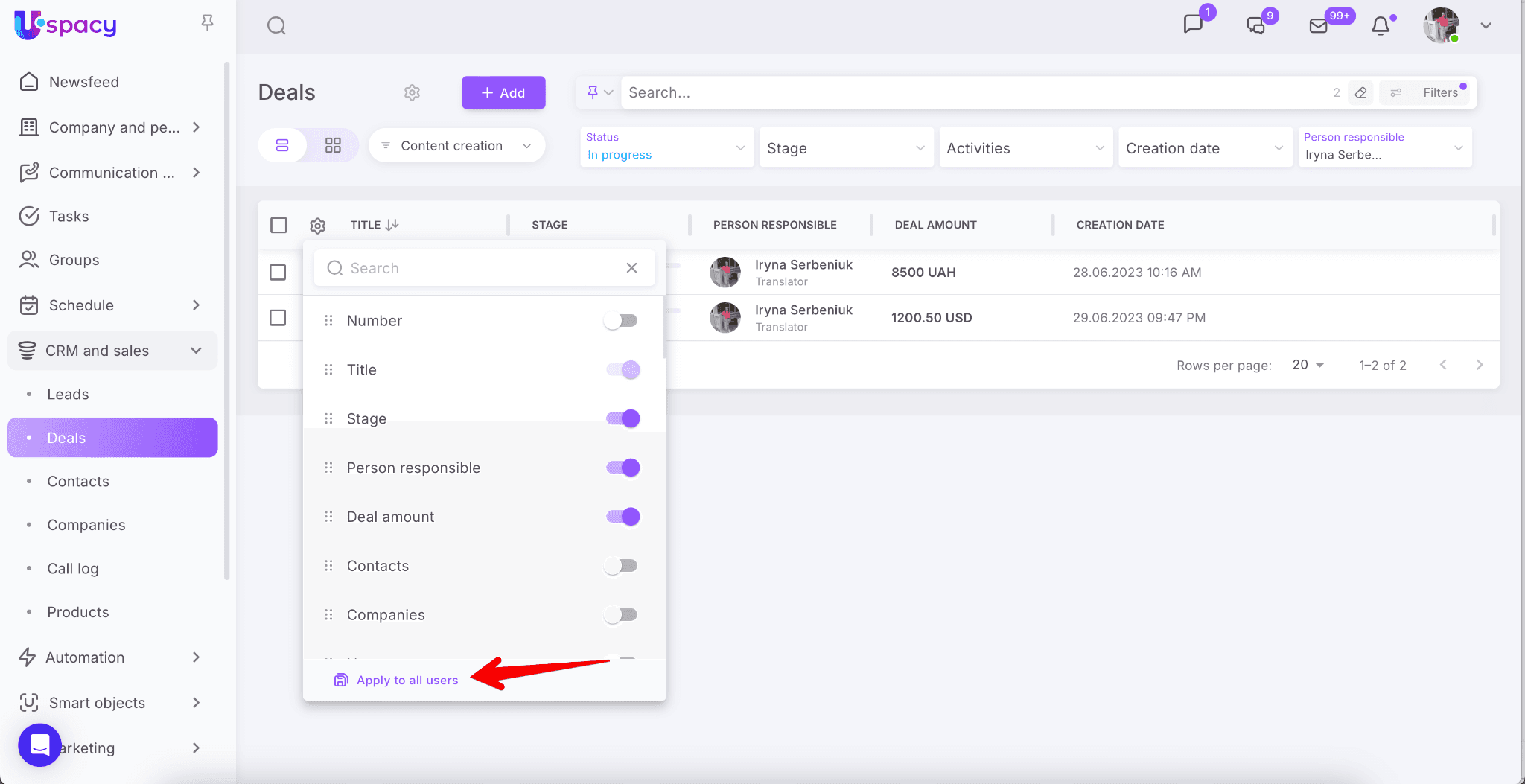Open Deals settings gear next to heading
The height and width of the screenshot is (784, 1525).
[x=412, y=92]
